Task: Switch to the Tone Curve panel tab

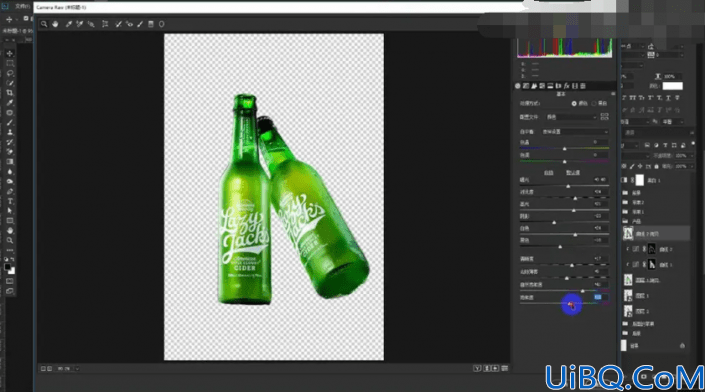Action: click(526, 86)
